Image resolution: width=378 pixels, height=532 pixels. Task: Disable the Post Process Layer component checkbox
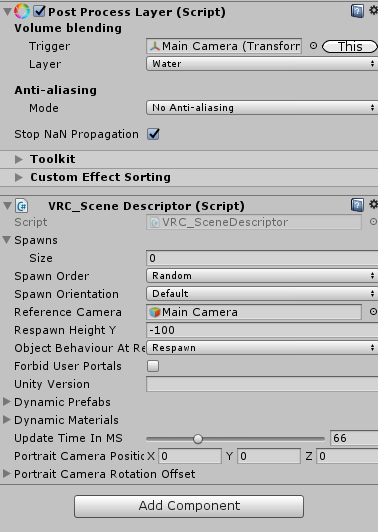point(39,12)
